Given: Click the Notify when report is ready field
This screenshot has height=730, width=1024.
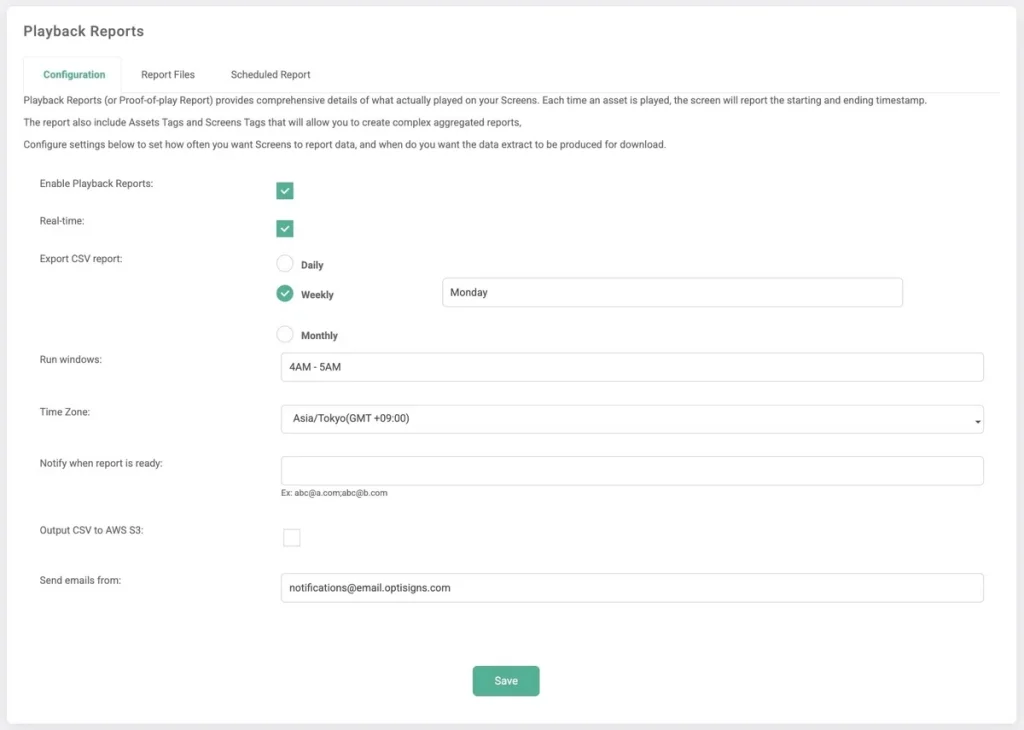Looking at the screenshot, I should point(631,471).
